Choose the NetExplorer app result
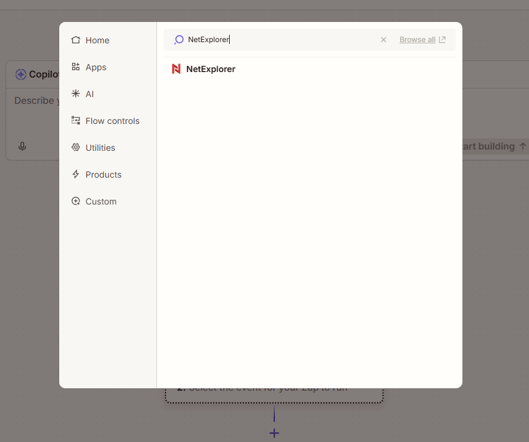The width and height of the screenshot is (529, 442). 309,69
